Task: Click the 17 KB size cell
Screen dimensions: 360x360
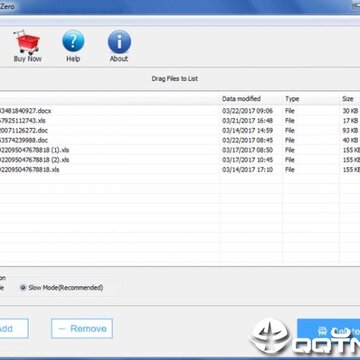Action: coord(350,121)
